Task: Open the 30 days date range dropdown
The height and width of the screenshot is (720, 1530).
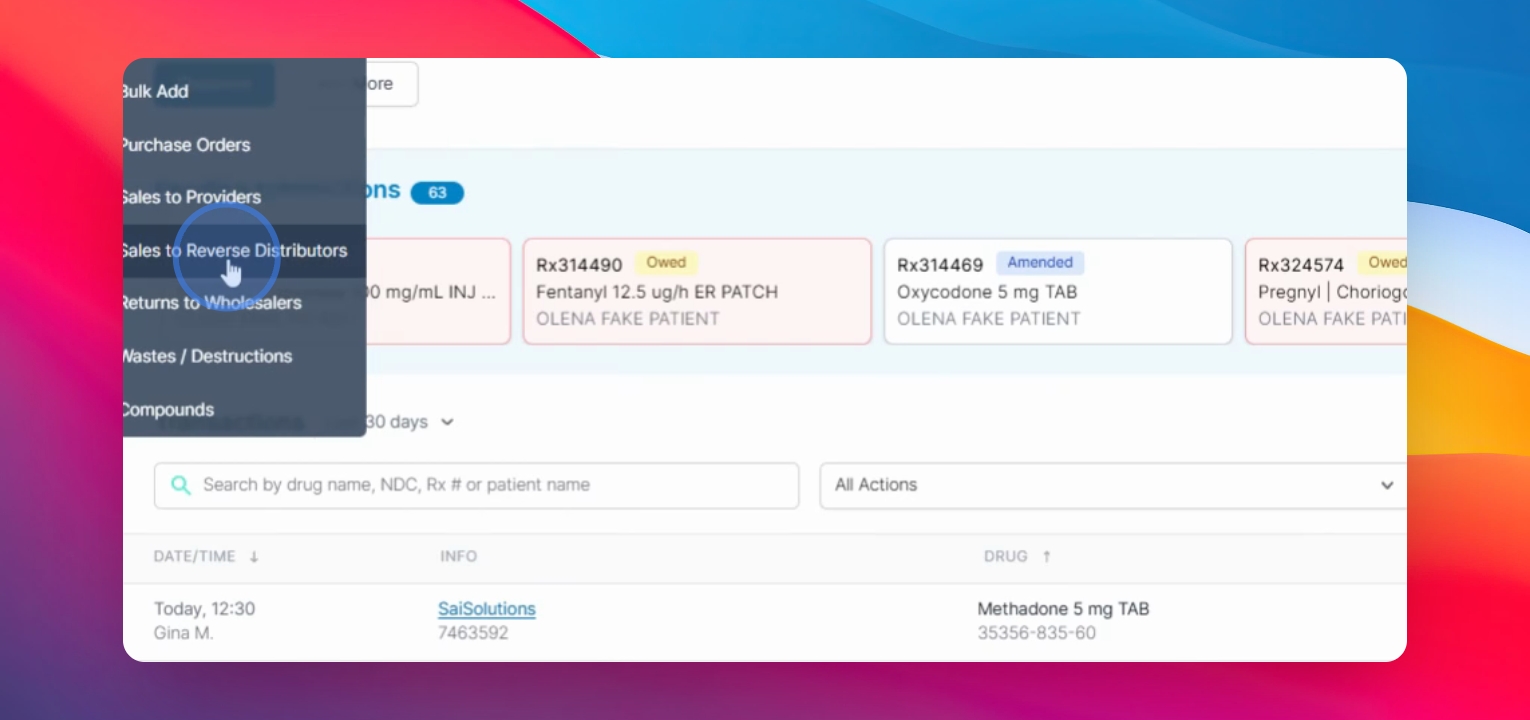Action: coord(409,422)
